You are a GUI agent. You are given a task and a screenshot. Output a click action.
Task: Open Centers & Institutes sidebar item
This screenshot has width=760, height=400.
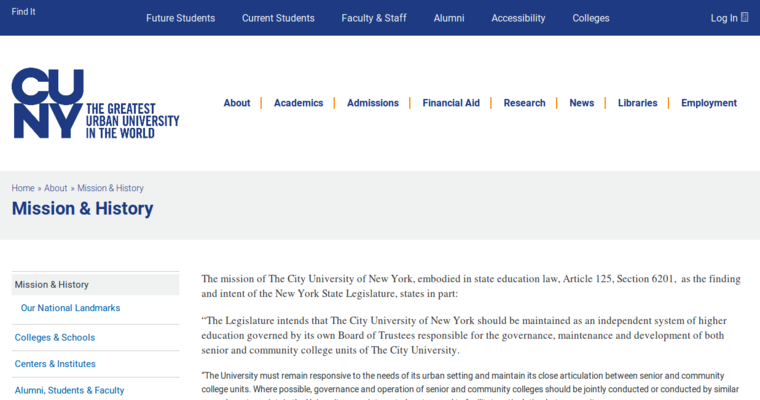click(x=55, y=364)
